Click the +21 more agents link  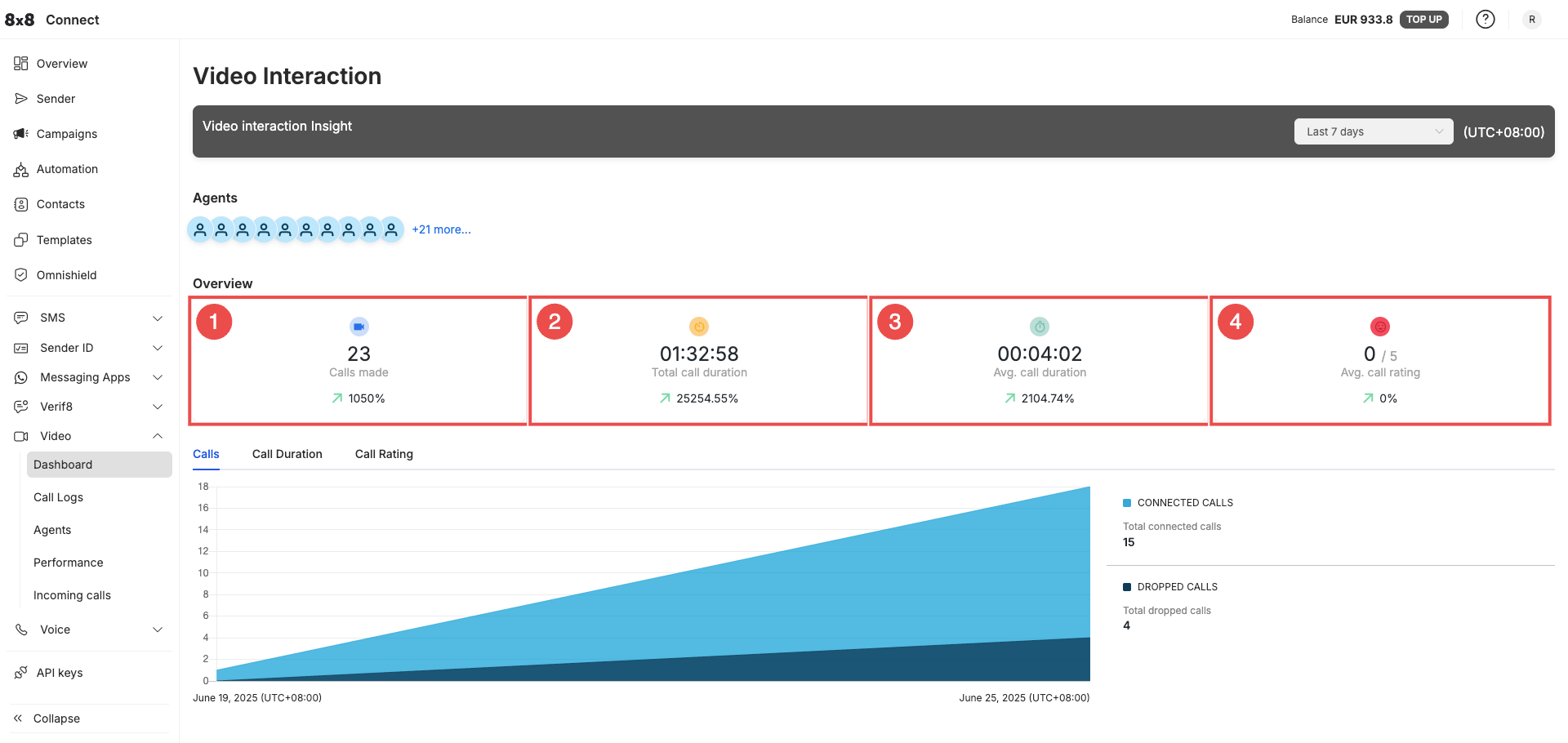pos(441,229)
